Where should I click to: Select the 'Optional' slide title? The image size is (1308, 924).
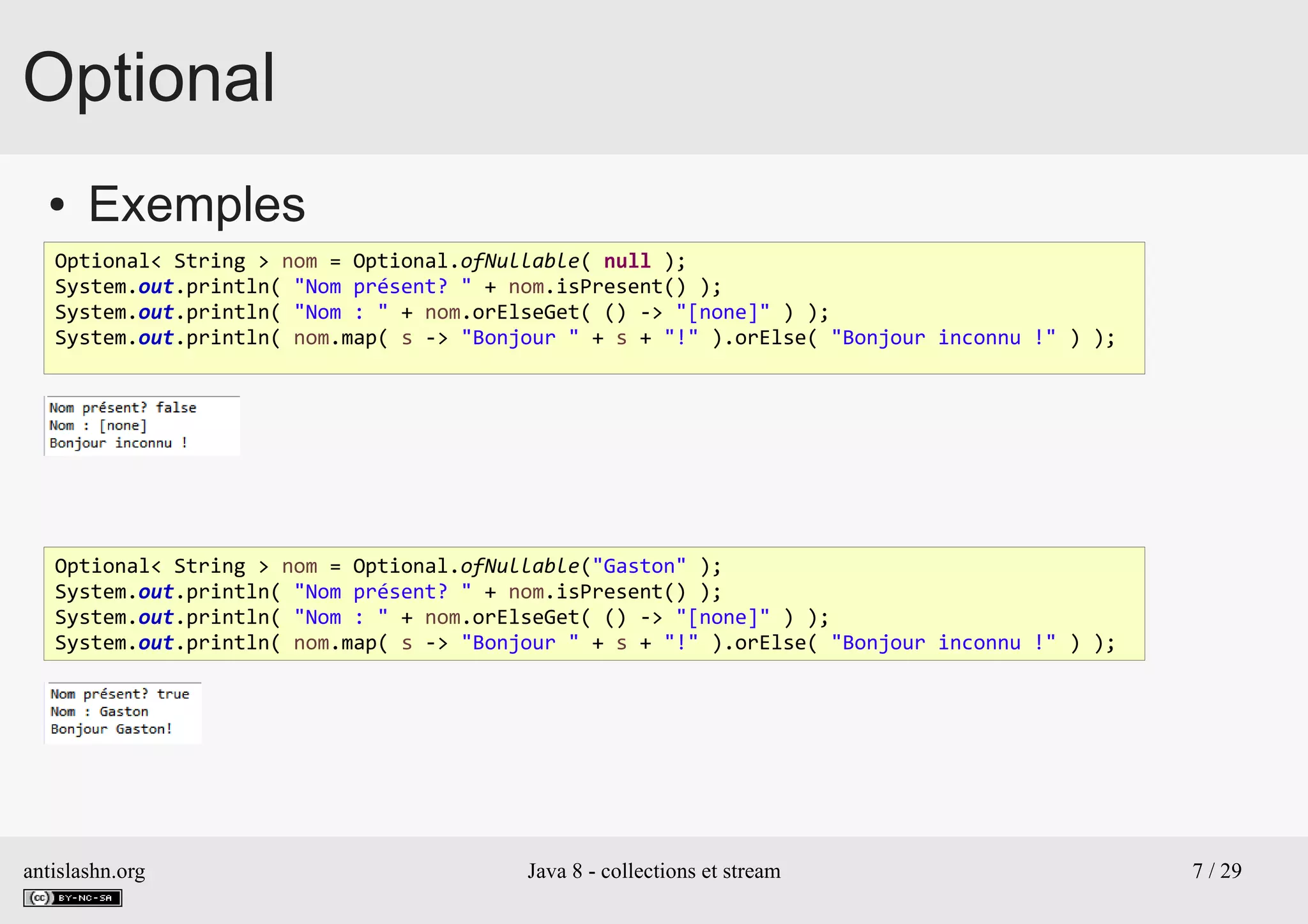[x=149, y=79]
